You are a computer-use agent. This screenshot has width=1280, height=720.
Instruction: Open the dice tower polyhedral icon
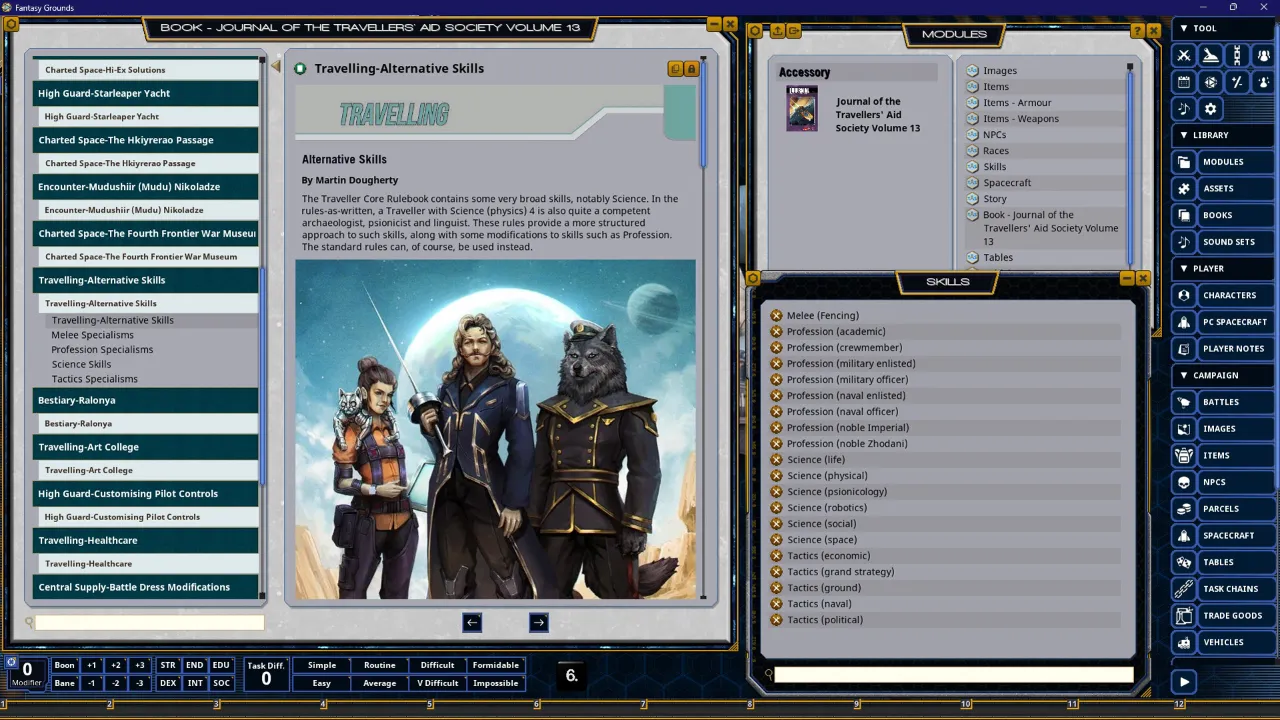click(x=1211, y=82)
